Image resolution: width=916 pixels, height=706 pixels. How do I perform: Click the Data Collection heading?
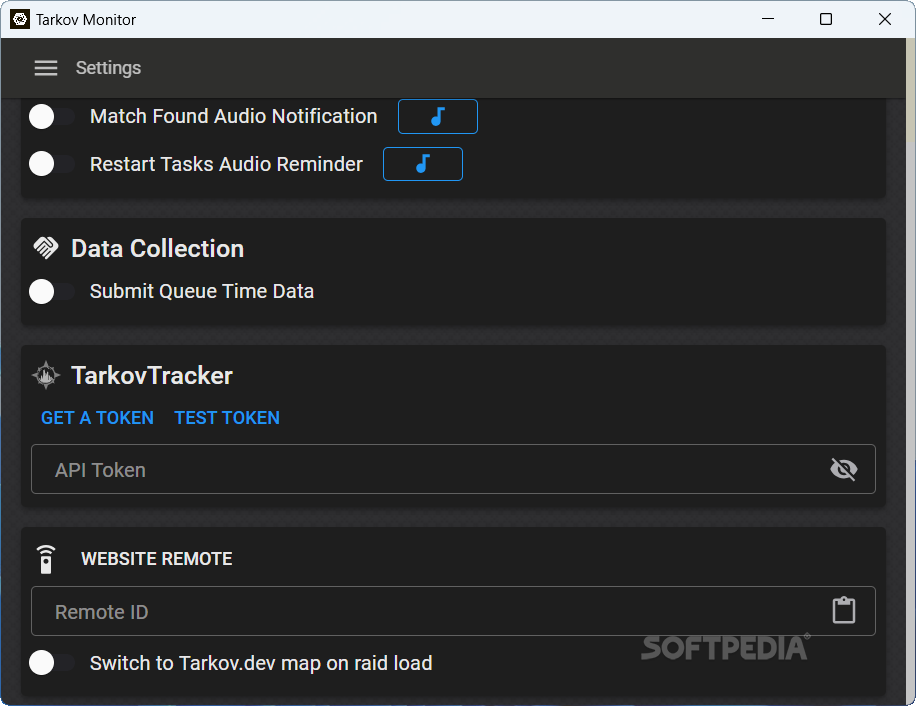[158, 248]
